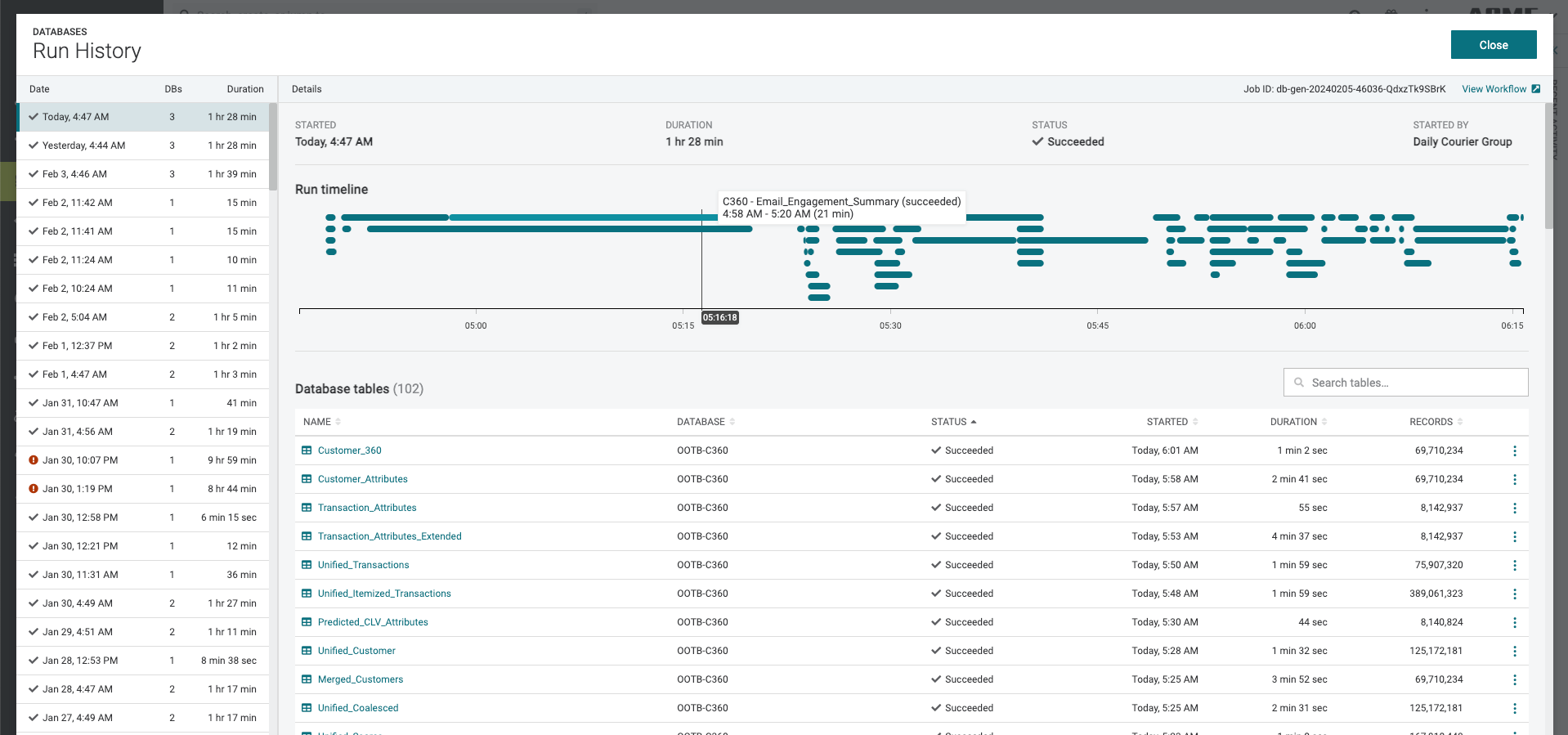This screenshot has width=1568, height=735.
Task: Open the Merged_Customers table link
Action: click(x=360, y=679)
